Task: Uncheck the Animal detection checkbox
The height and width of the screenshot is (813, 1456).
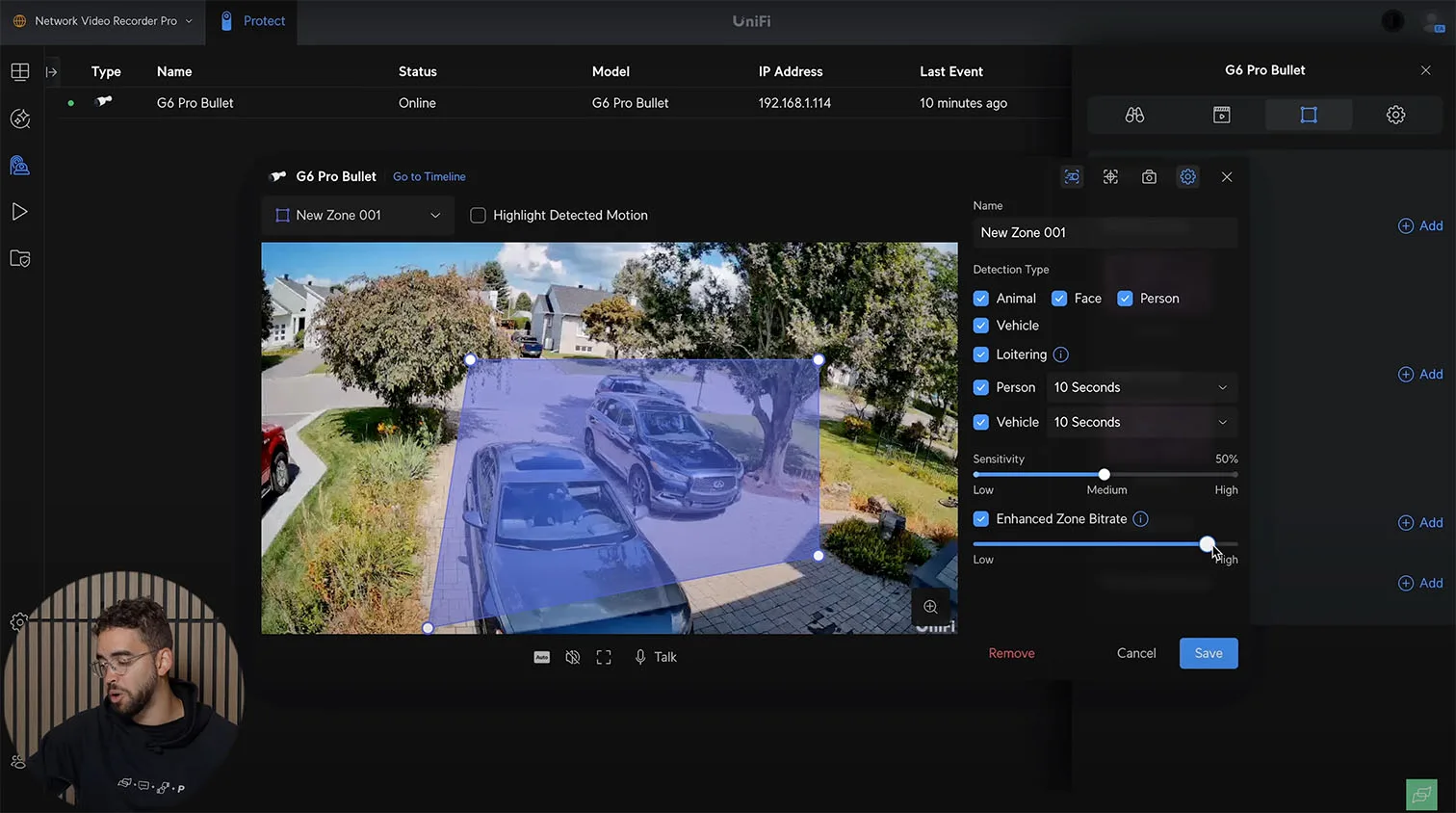Action: tap(981, 299)
